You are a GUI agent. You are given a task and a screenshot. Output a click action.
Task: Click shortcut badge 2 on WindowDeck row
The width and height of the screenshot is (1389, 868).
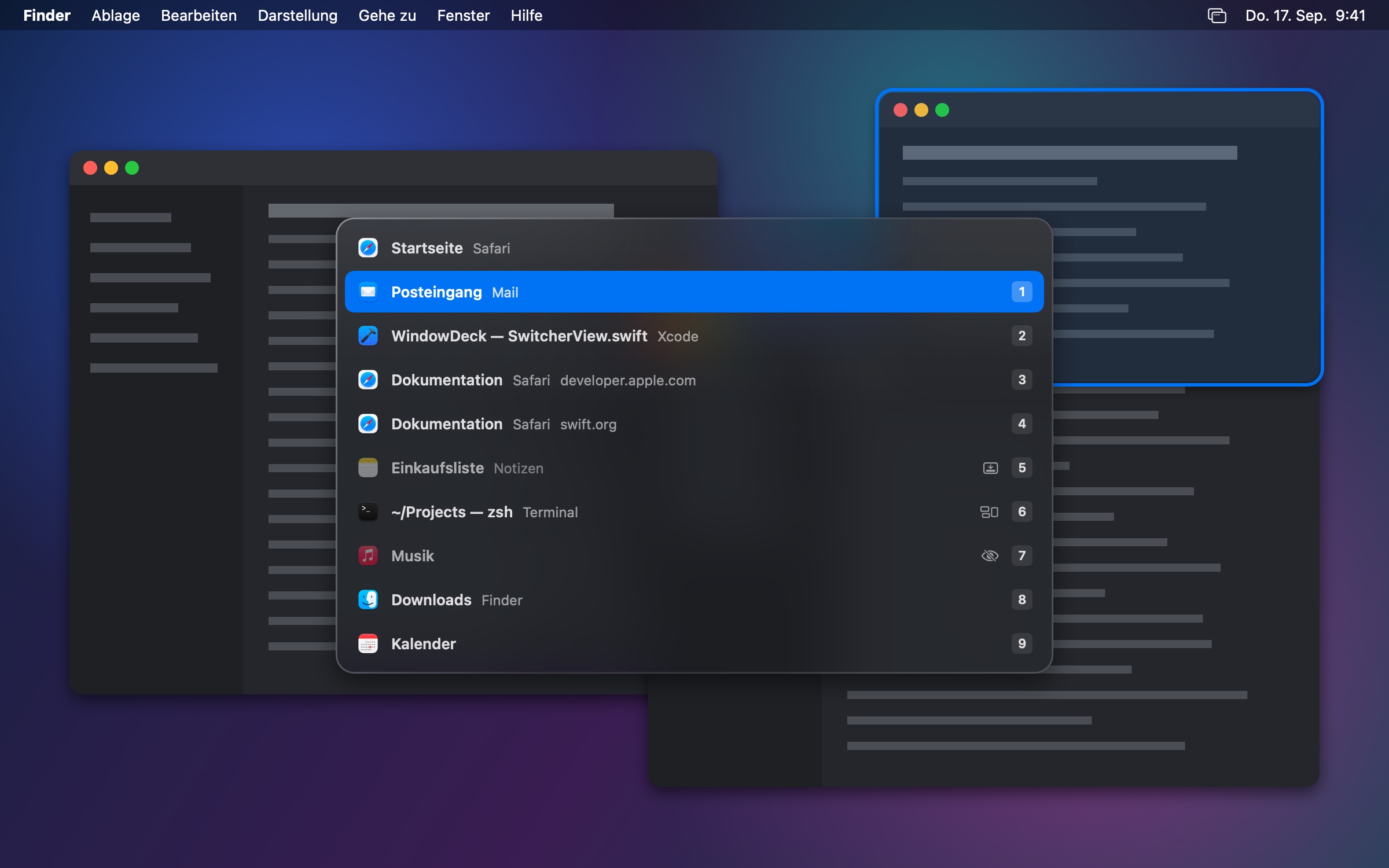[1022, 336]
